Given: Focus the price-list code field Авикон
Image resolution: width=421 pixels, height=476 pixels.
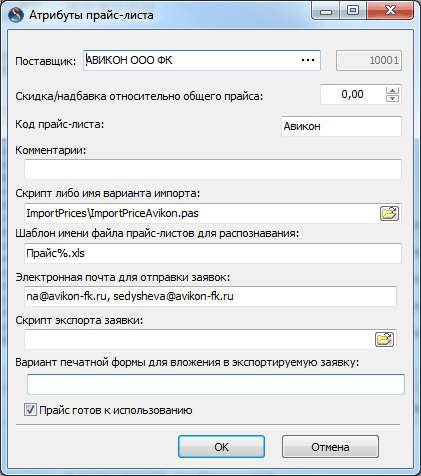Looking at the screenshot, I should pos(341,126).
